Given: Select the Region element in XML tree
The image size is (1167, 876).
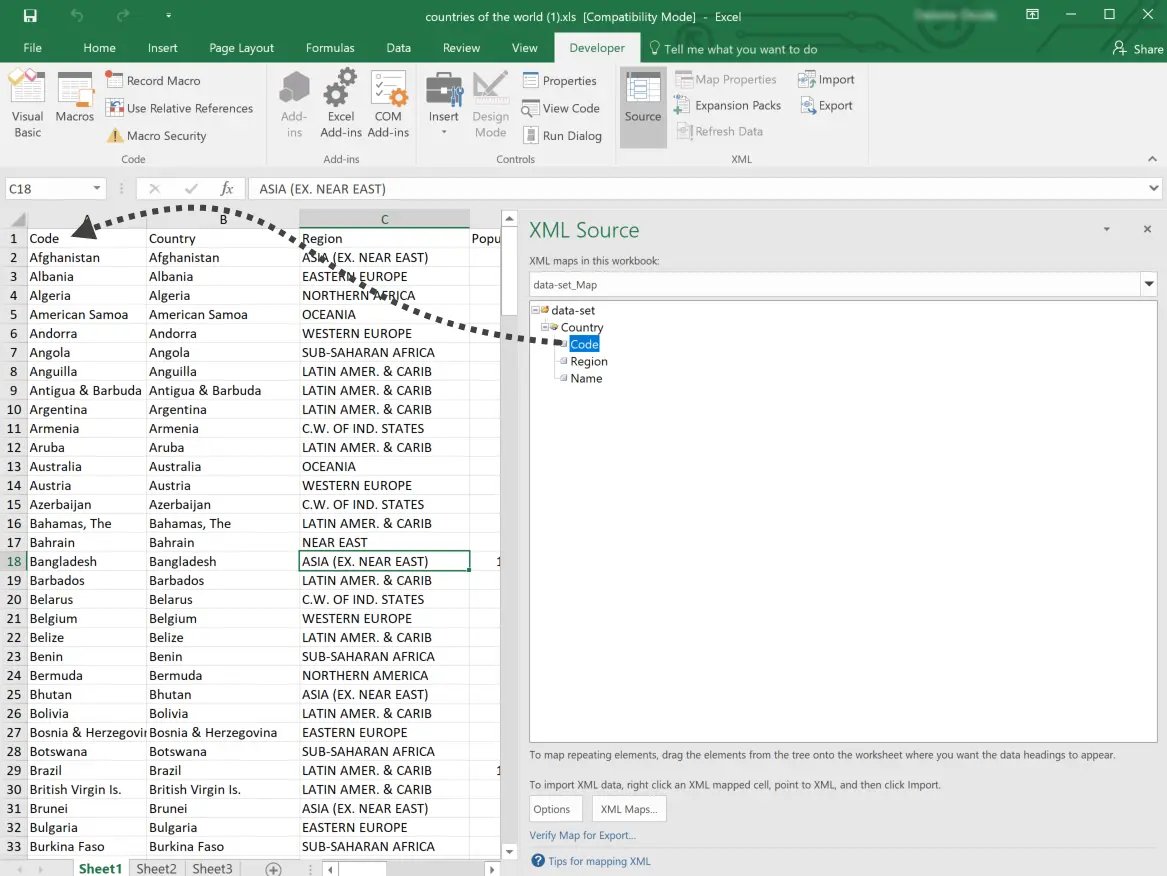Looking at the screenshot, I should click(x=589, y=361).
